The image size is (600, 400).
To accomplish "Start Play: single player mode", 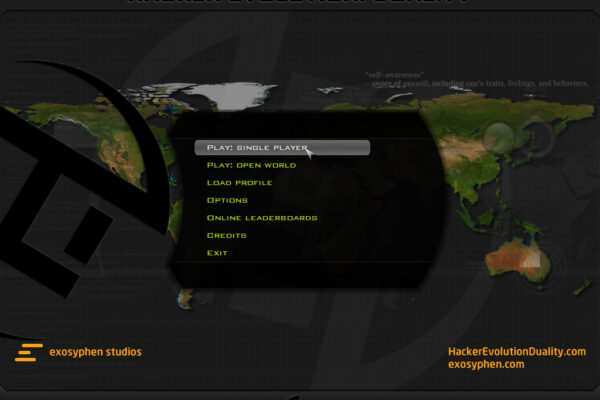I will (257, 148).
